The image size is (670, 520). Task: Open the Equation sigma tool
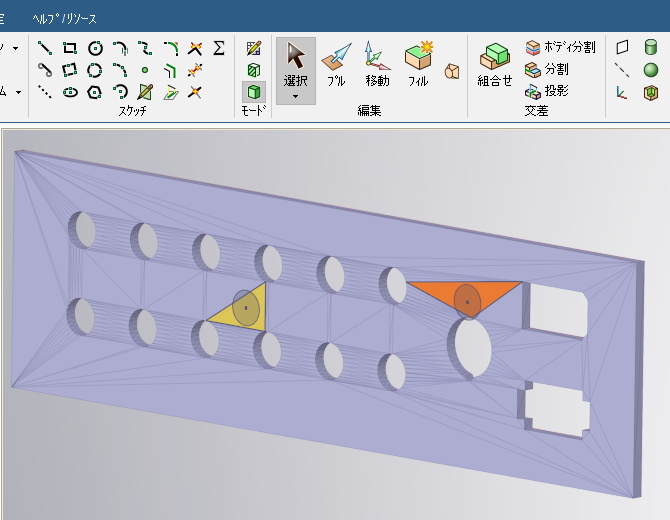click(x=219, y=48)
